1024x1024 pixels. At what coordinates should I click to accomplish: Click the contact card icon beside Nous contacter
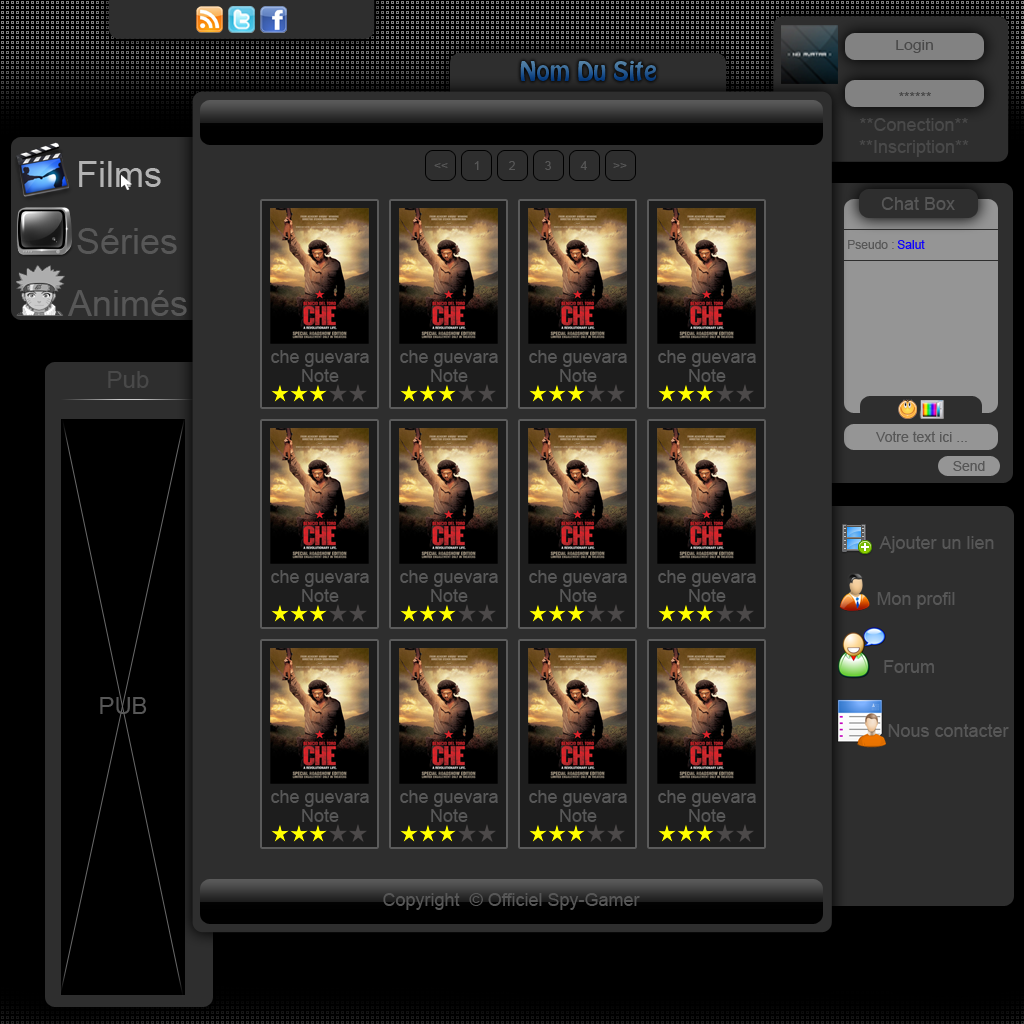(861, 723)
